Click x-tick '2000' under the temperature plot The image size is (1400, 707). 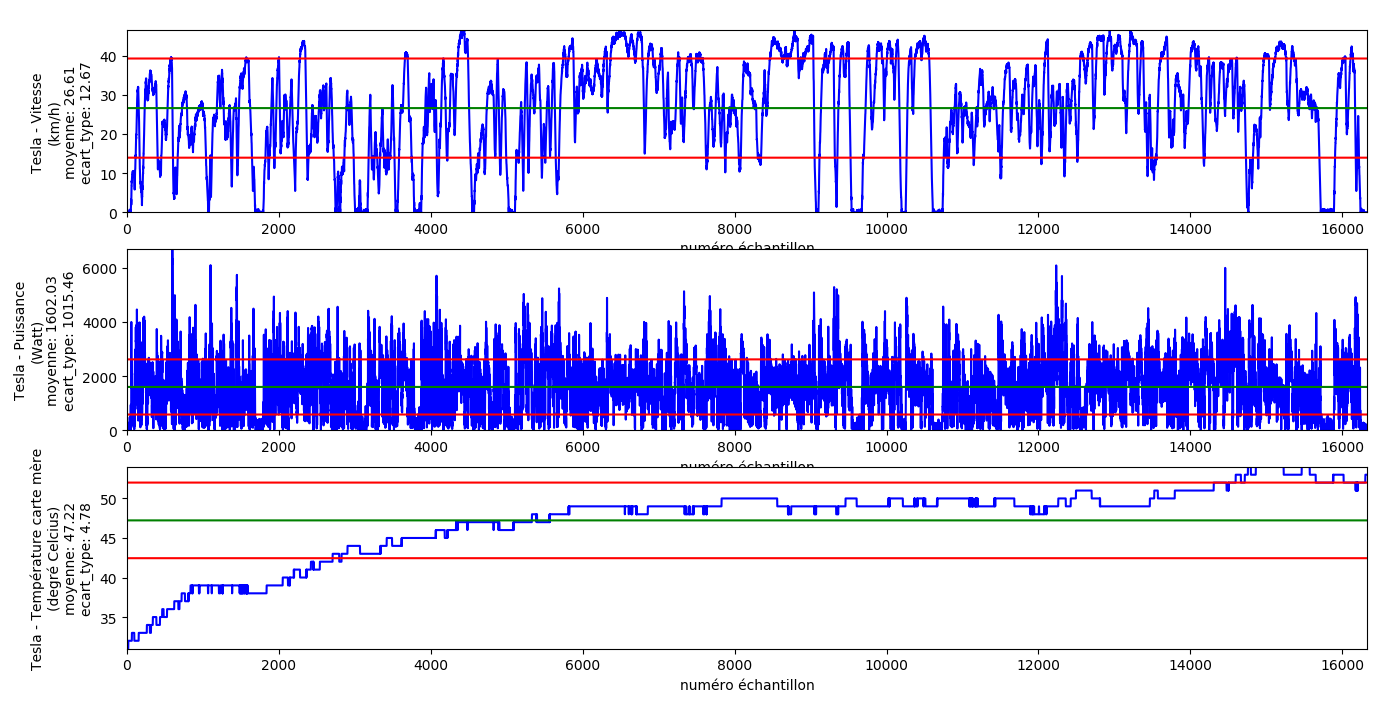(279, 665)
